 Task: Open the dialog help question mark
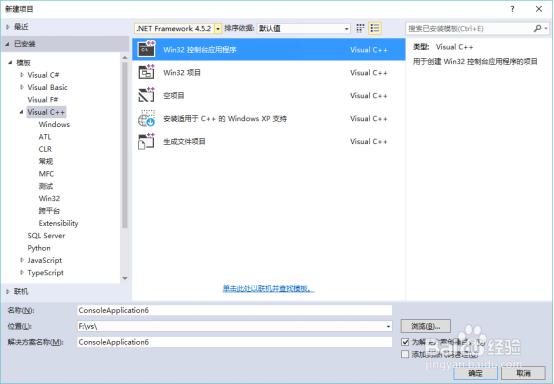click(512, 9)
